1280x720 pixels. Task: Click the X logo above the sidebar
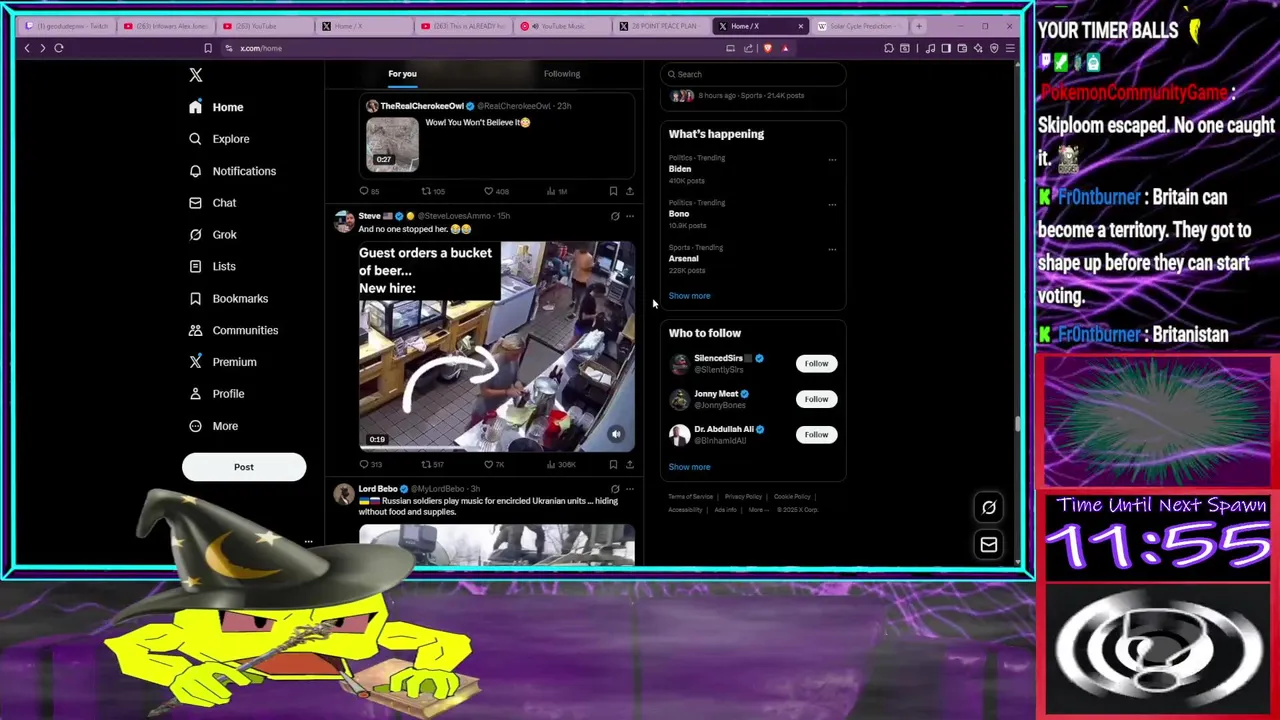[x=196, y=75]
